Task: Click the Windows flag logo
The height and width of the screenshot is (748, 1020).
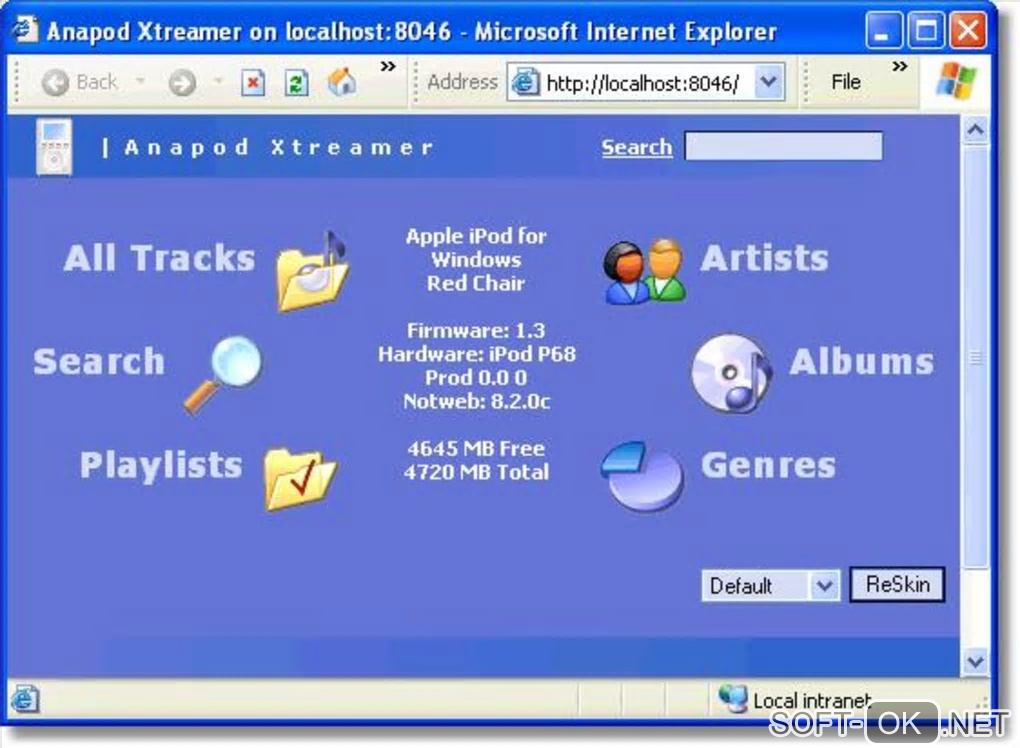Action: 956,81
